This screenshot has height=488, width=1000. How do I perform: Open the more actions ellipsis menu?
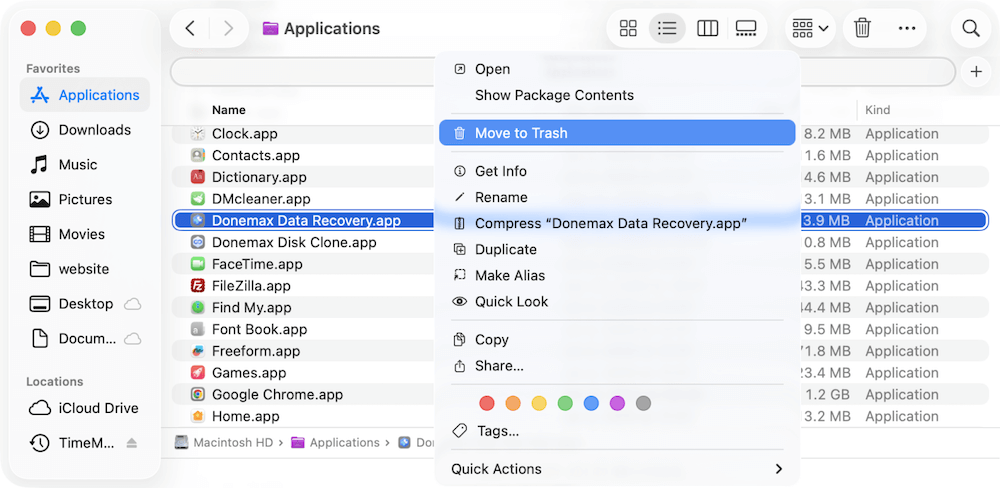tap(907, 29)
